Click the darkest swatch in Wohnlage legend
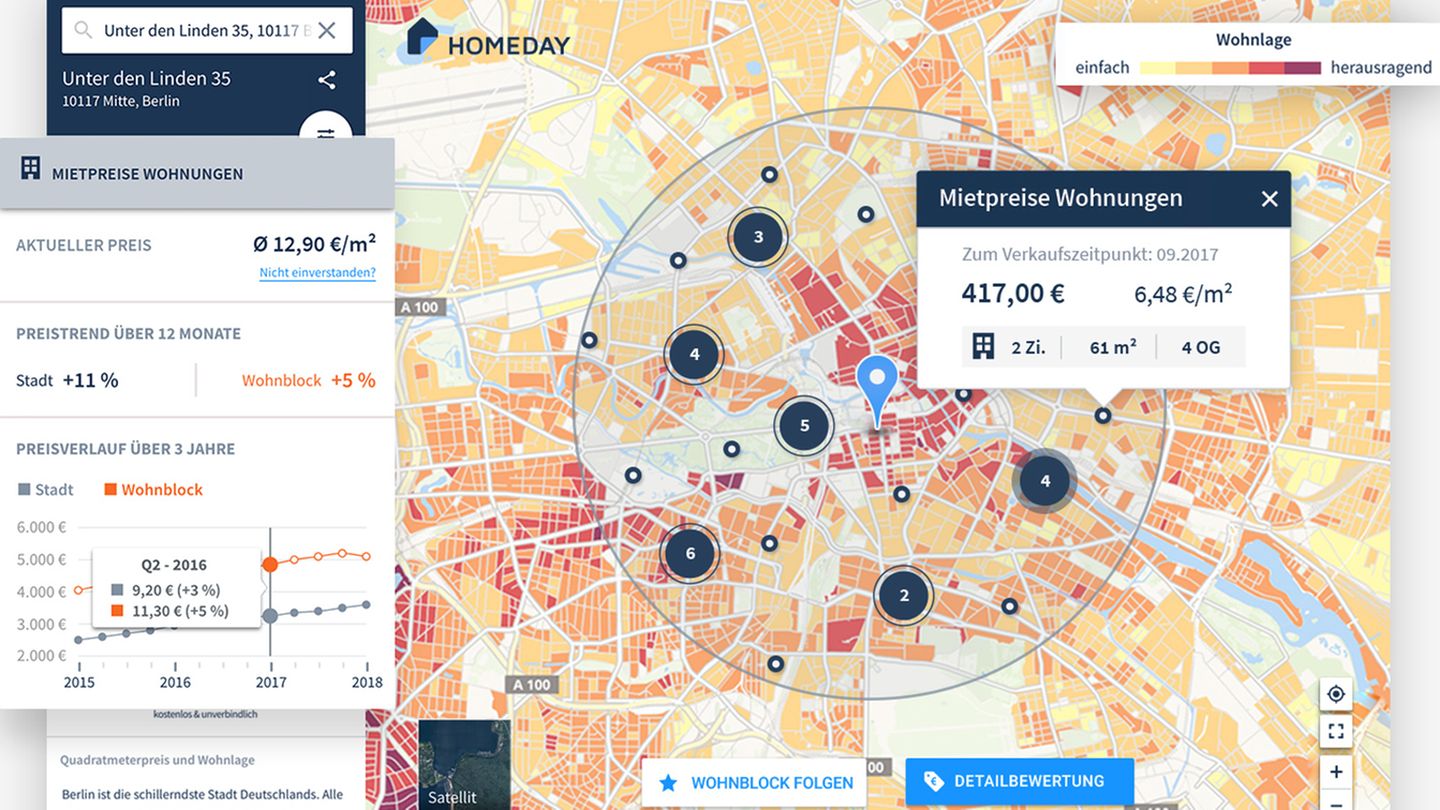The height and width of the screenshot is (810, 1440). (1303, 68)
